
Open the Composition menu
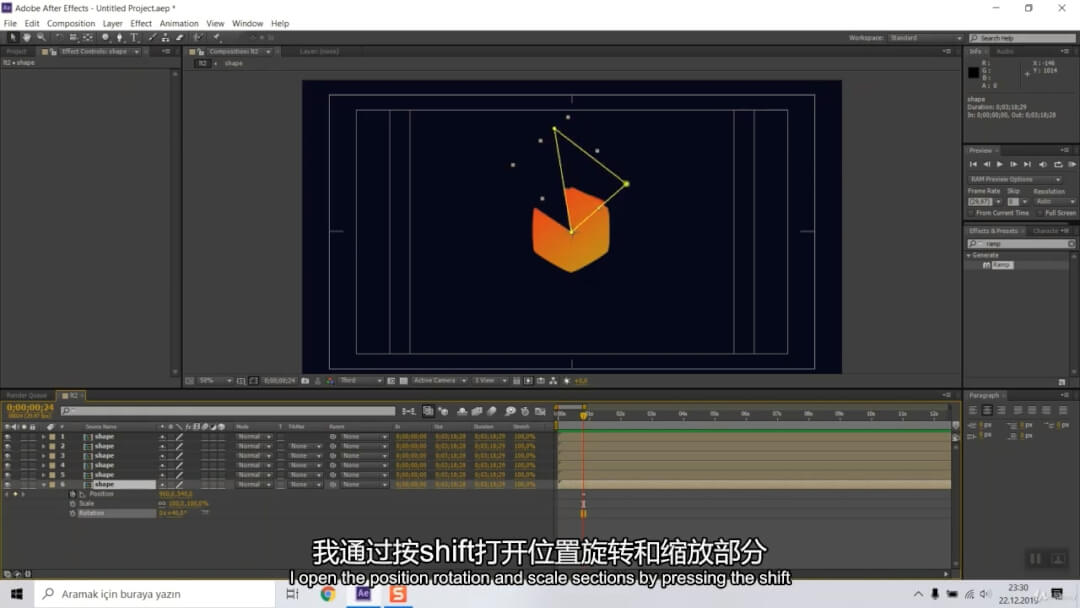click(71, 23)
